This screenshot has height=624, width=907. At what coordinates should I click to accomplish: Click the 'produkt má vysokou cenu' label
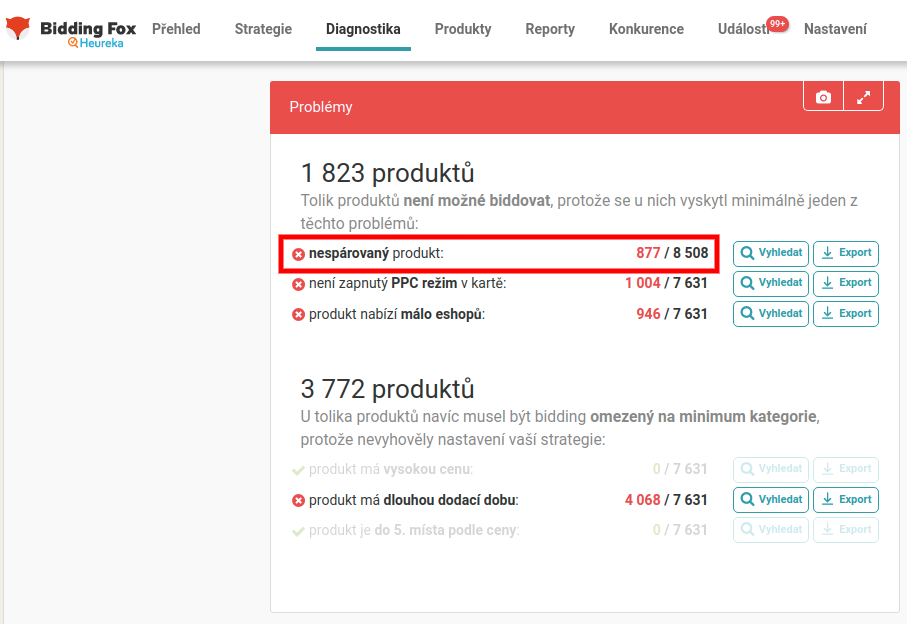[391, 469]
